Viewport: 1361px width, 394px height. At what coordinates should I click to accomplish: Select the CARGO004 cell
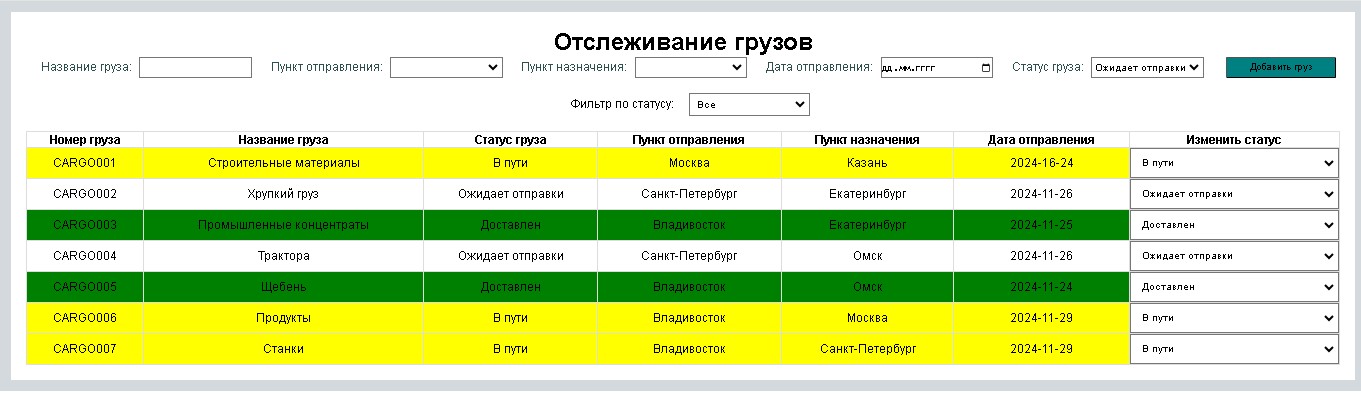85,256
